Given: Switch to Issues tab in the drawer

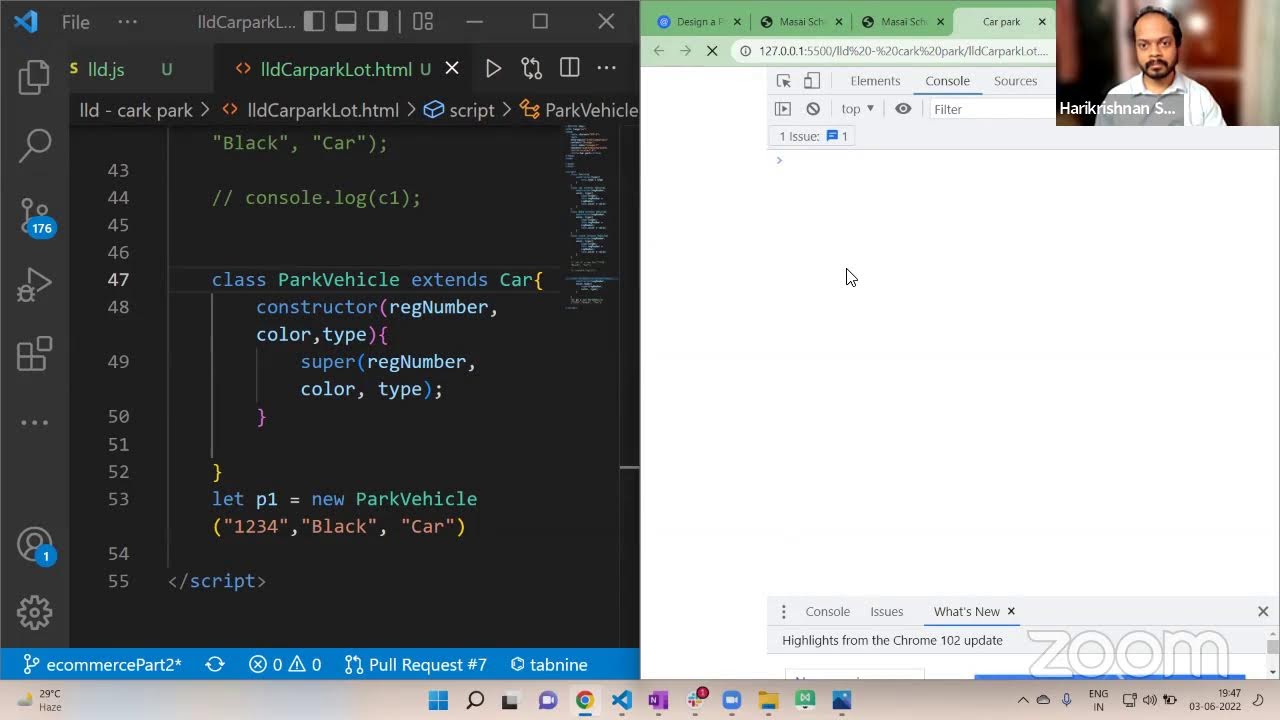Looking at the screenshot, I should 887,612.
